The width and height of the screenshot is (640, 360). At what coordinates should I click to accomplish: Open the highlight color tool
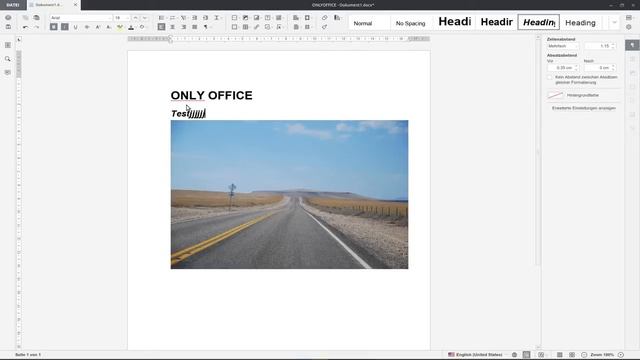point(120,27)
